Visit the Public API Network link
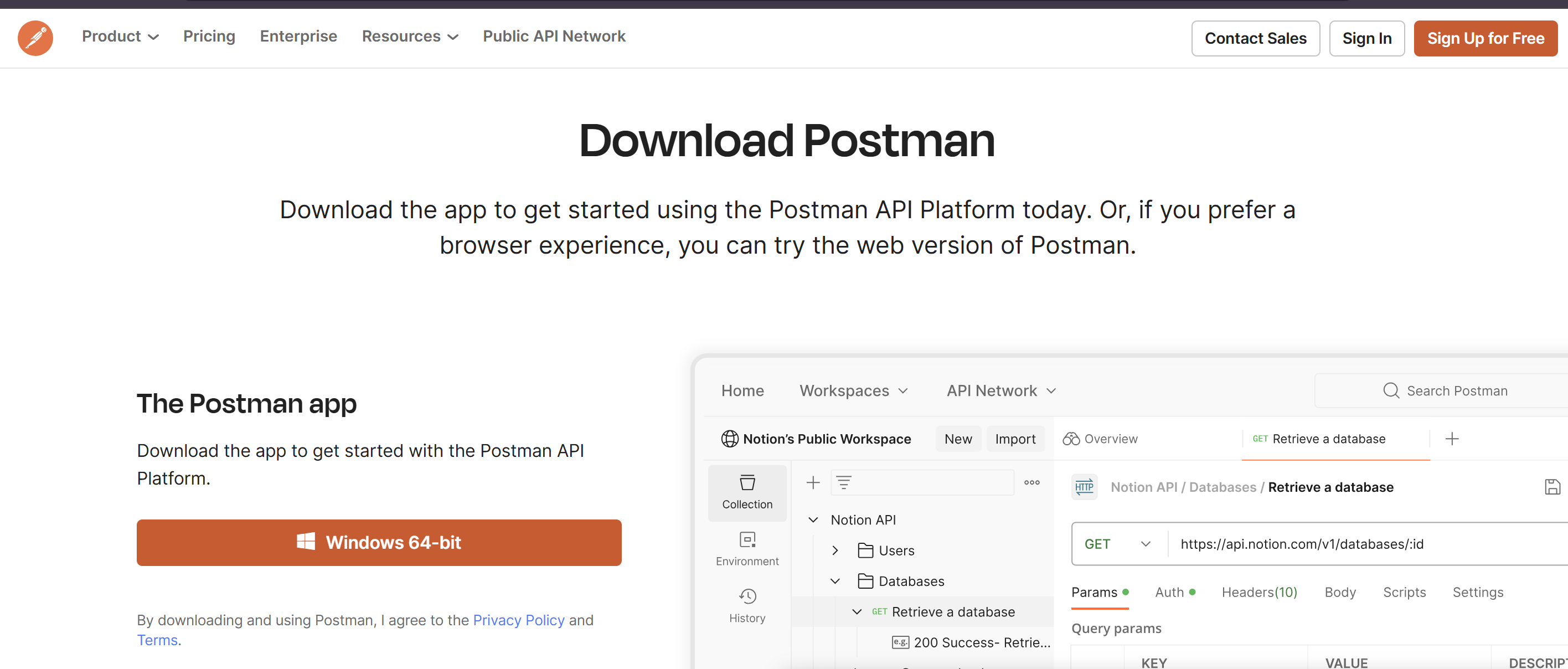The height and width of the screenshot is (669, 1568). 554,37
